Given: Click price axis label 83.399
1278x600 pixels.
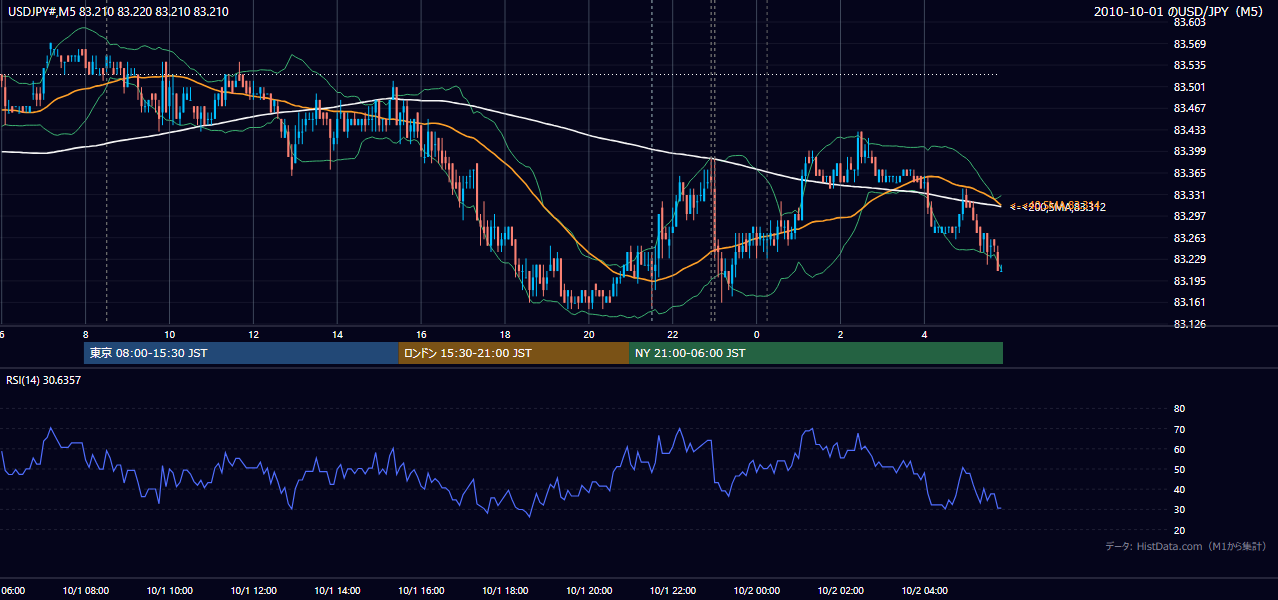Looking at the screenshot, I should [1189, 152].
